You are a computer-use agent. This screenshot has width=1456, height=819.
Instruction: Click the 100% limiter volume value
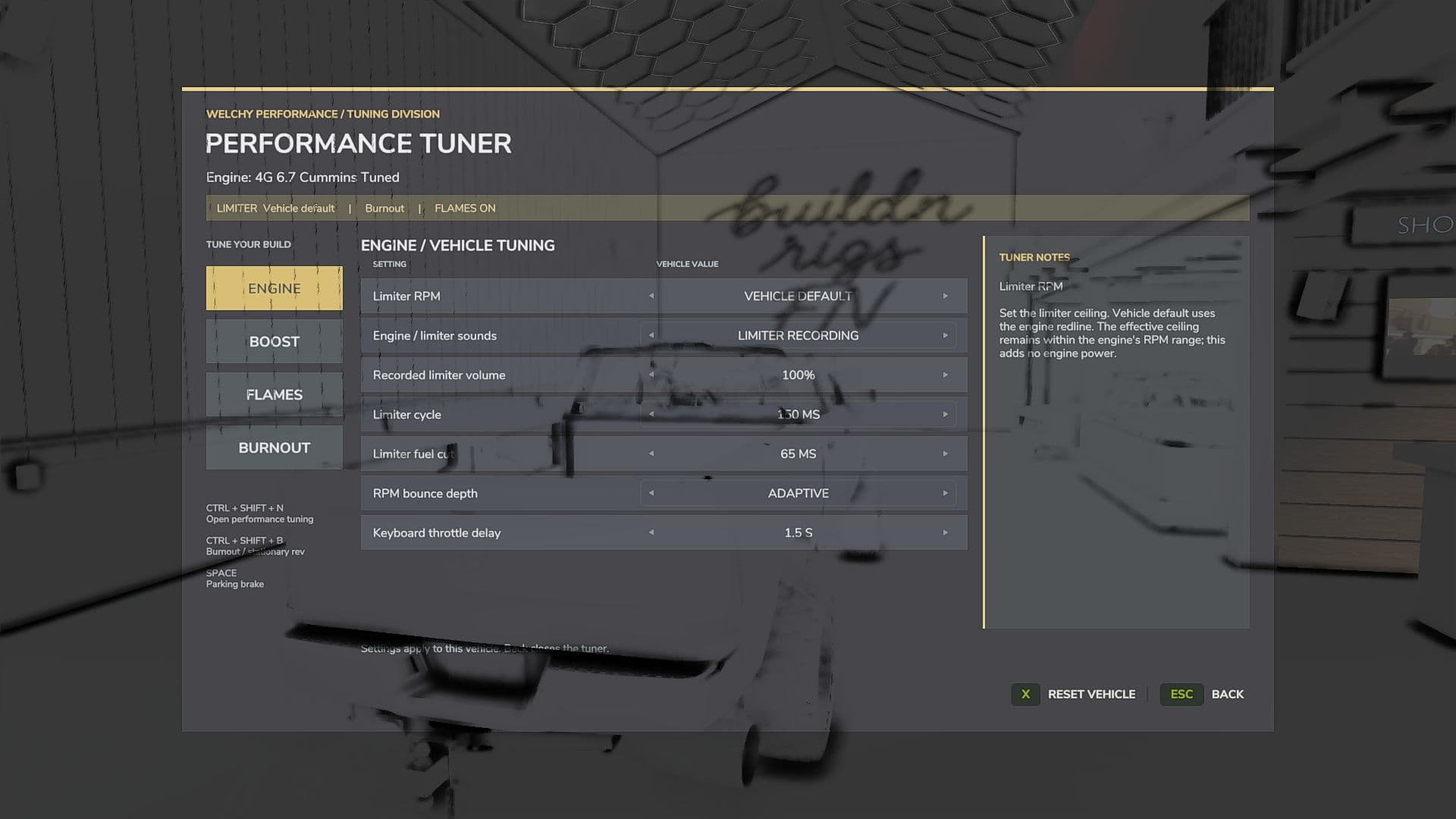pos(798,375)
